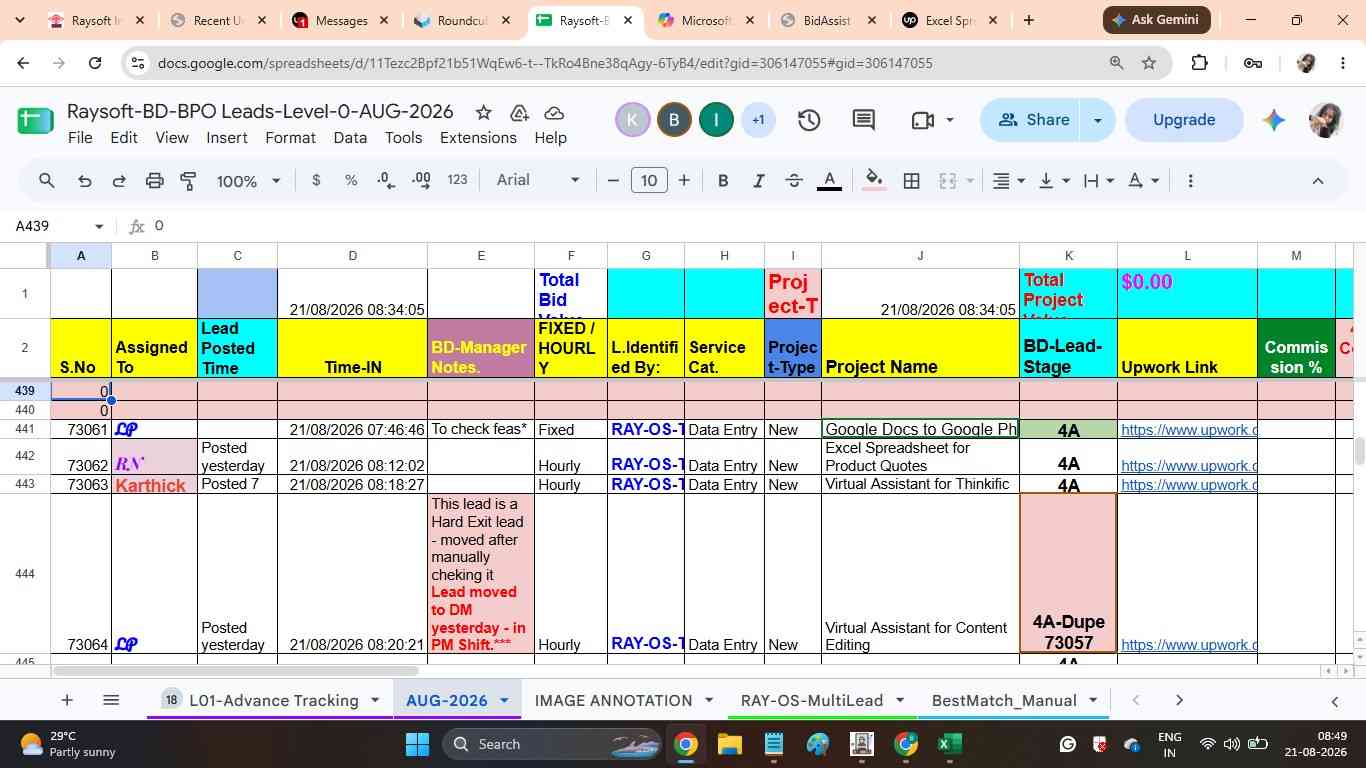
Task: Switch to IMAGE ANNOTATION sheet tab
Action: [613, 700]
